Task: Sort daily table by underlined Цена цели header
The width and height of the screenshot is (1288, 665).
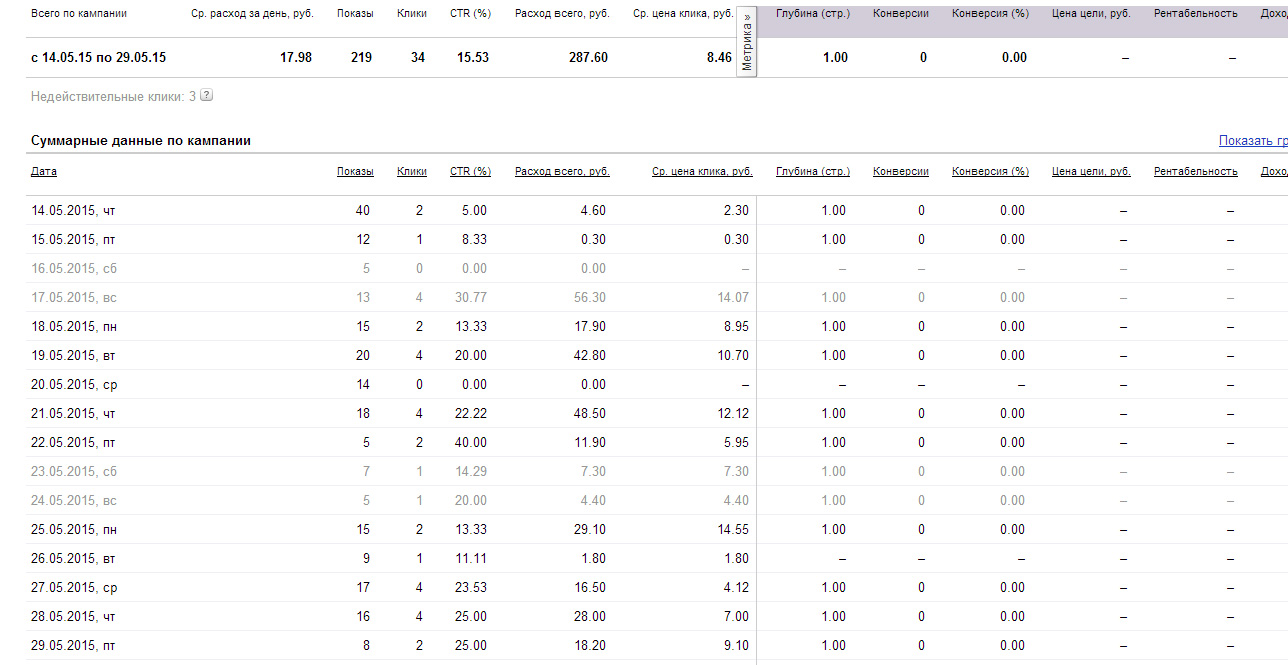Action: 1091,171
